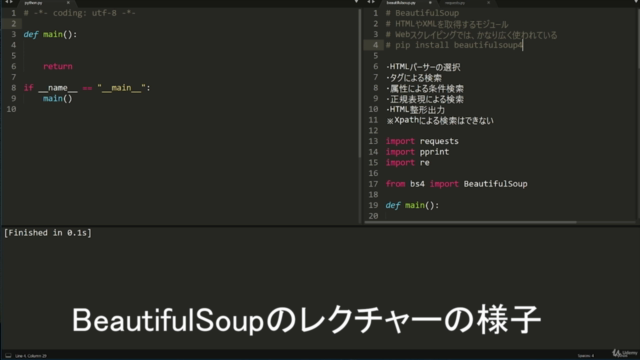Click the 'import requests' line
Screen dimensions: 640x360
coord(422,141)
